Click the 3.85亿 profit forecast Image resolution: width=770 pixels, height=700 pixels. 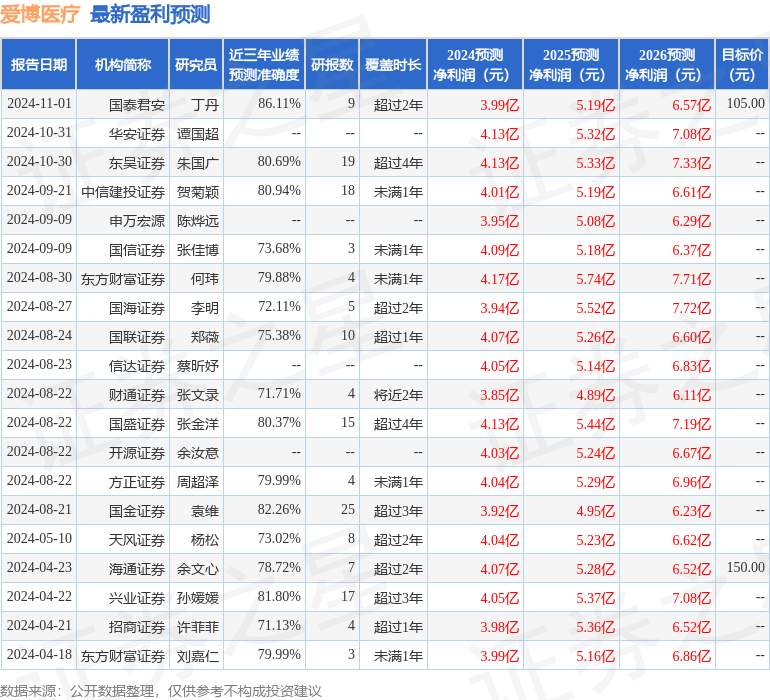499,395
